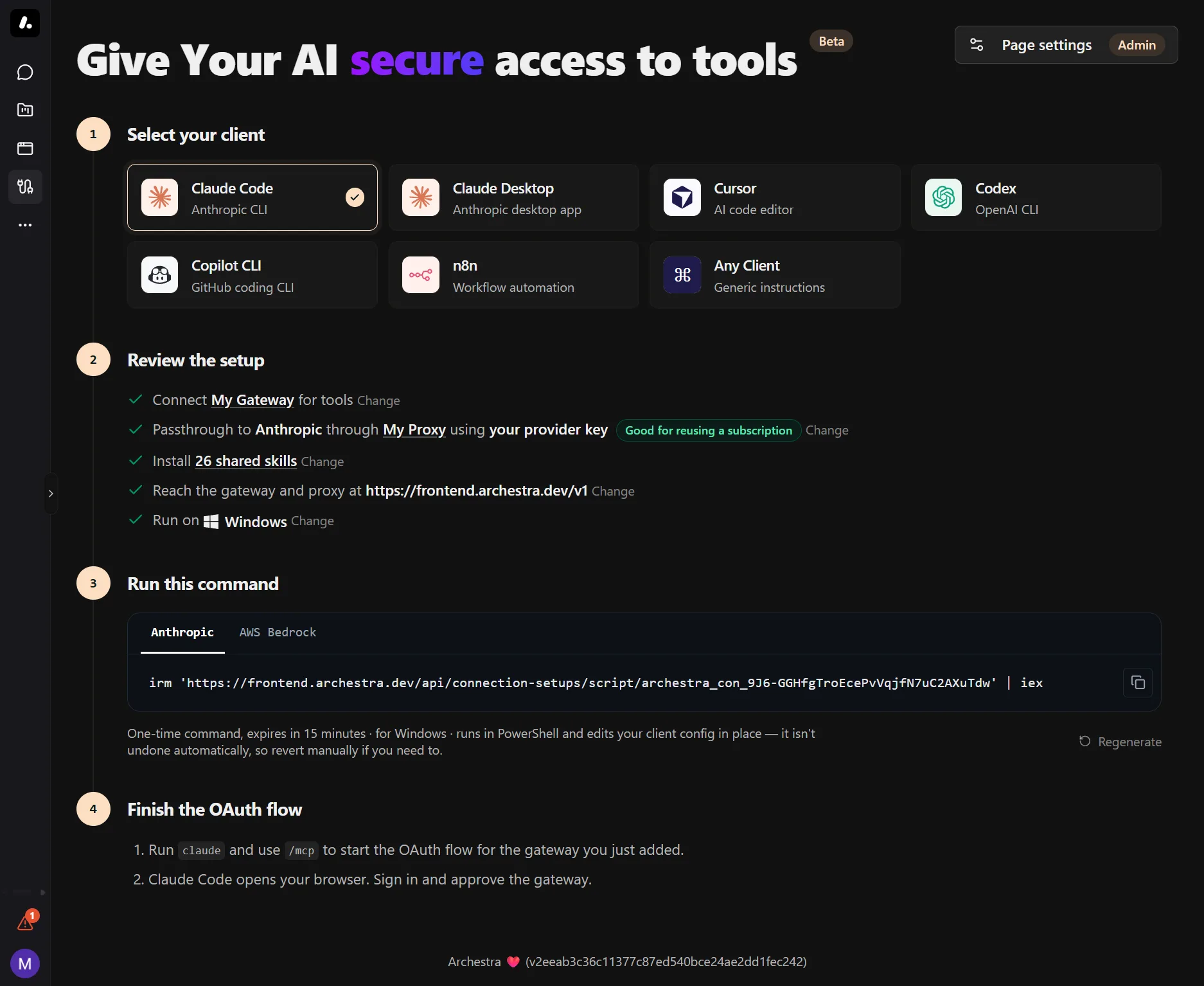Switch to the Anthropic tab
The height and width of the screenshot is (986, 1204).
[182, 632]
